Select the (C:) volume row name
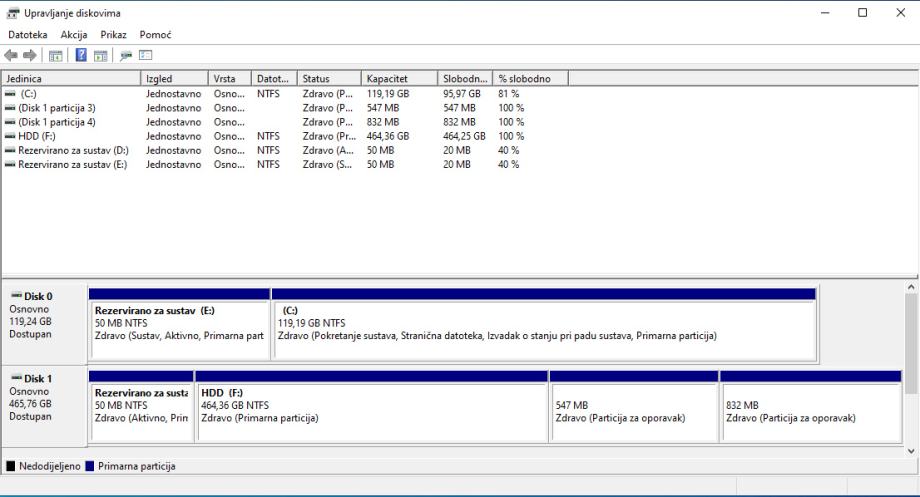This screenshot has height=497, width=920. (x=29, y=93)
